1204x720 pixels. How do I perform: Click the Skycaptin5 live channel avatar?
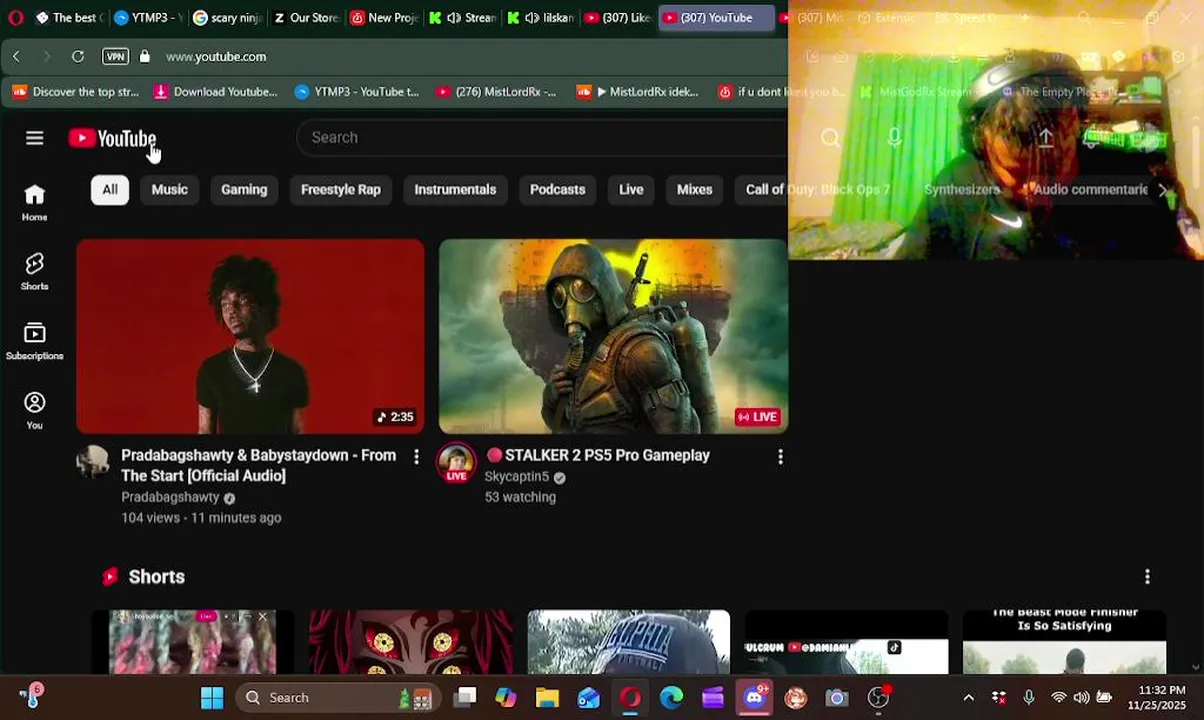(x=456, y=463)
